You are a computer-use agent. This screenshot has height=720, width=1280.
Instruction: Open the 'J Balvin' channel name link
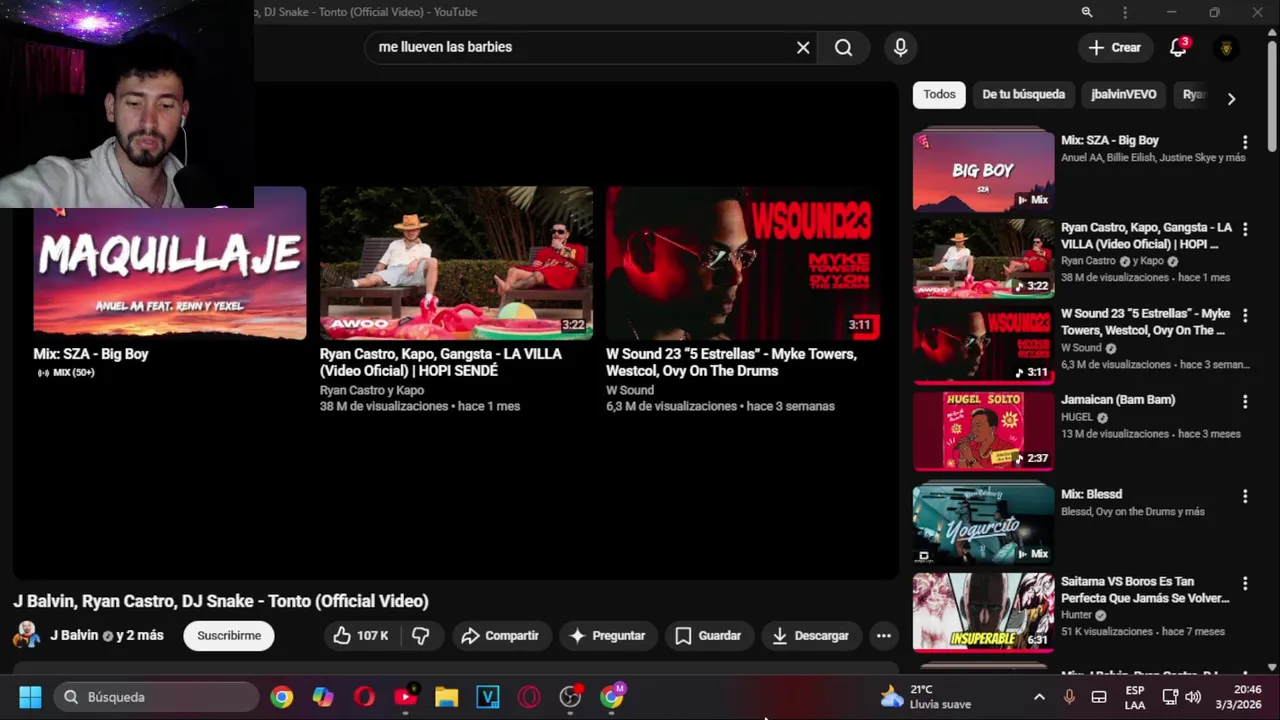[x=74, y=635]
